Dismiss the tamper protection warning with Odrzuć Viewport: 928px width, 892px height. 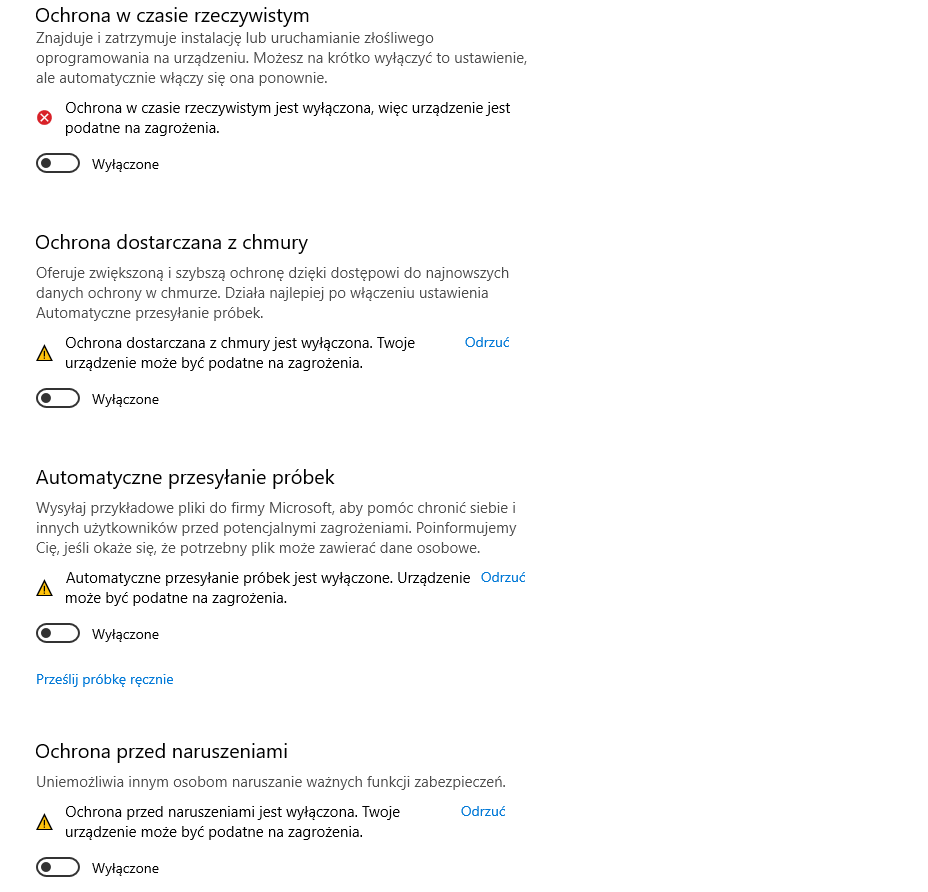pos(483,811)
